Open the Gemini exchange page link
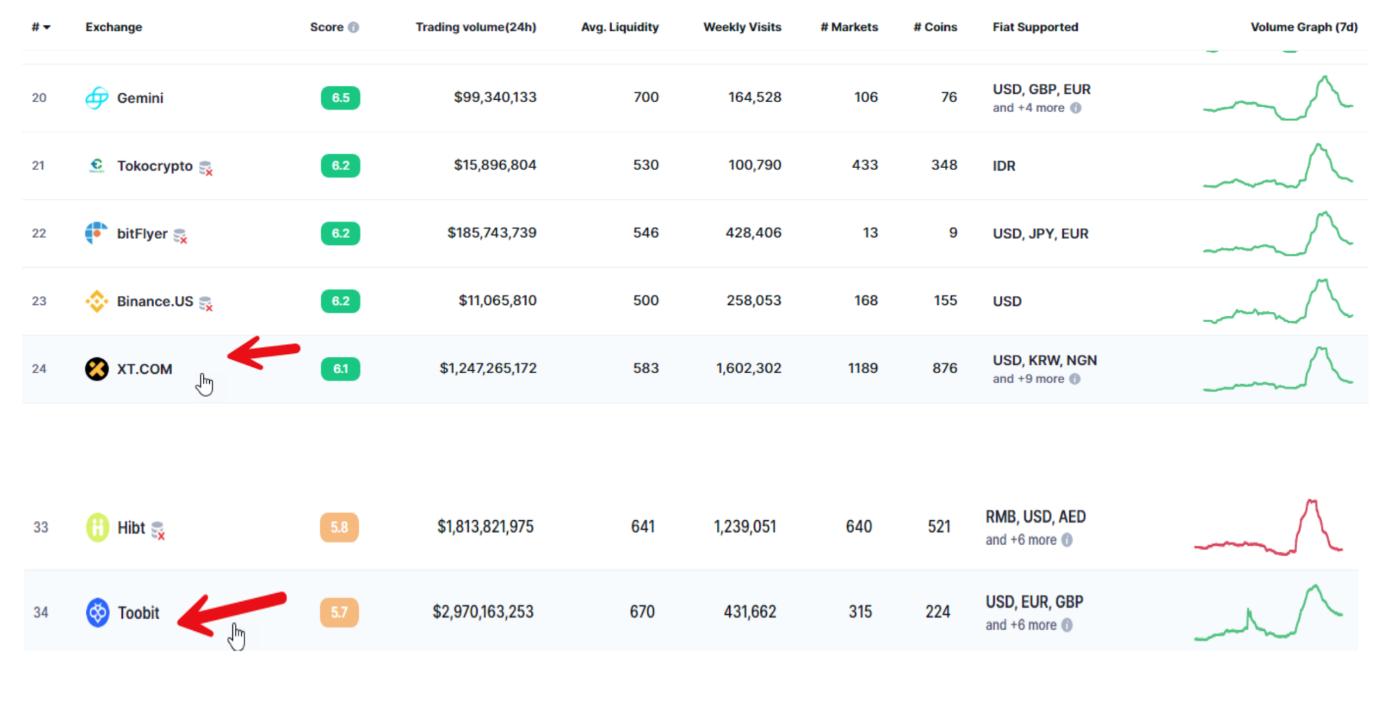The width and height of the screenshot is (1381, 703). [x=140, y=98]
